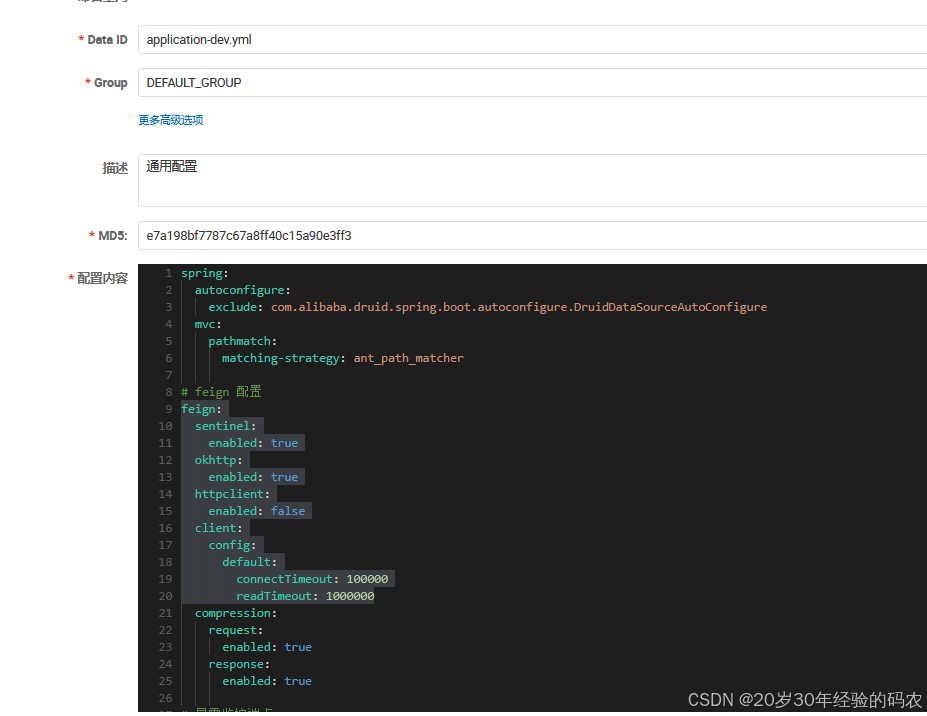Image resolution: width=927 pixels, height=716 pixels.
Task: Click the 'autoconfigure:' line in the editor
Action: (x=242, y=290)
